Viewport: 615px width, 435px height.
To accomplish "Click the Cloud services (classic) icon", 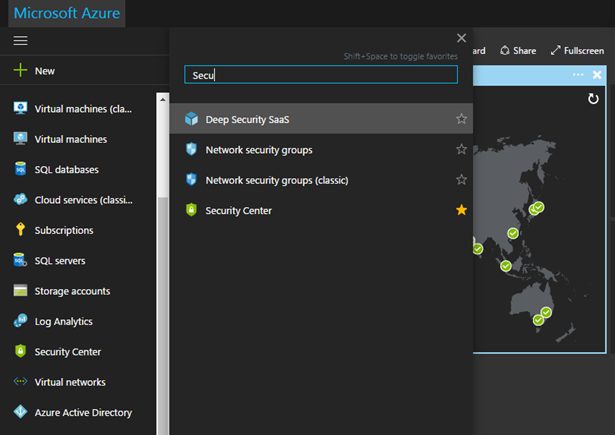I will 20,199.
